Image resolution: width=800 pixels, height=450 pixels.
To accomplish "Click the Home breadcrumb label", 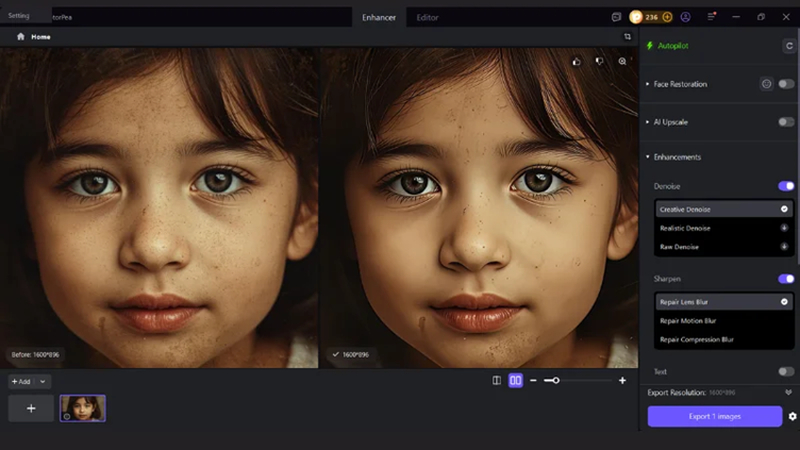I will tap(41, 37).
